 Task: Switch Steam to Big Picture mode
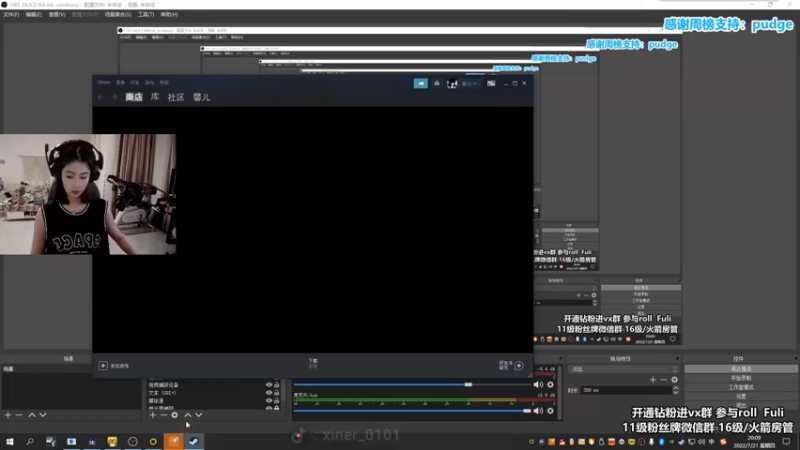(491, 83)
